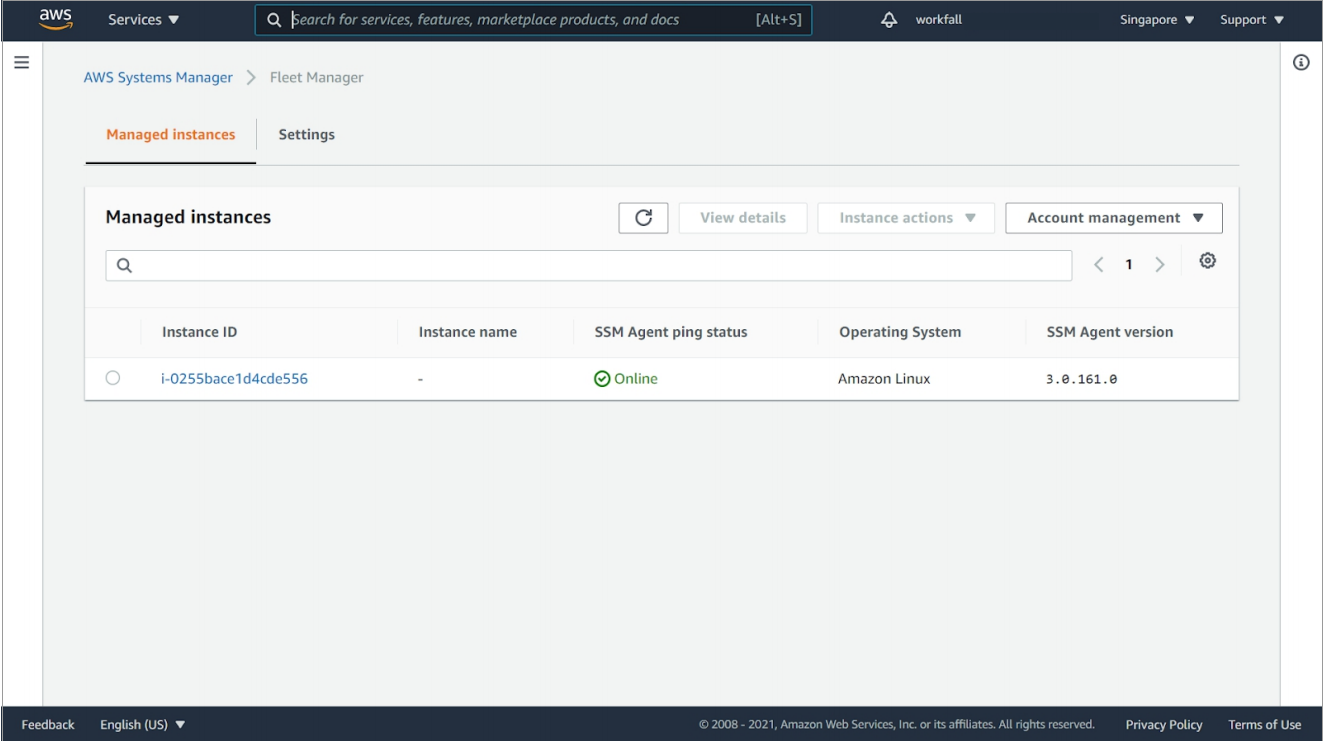1323x741 pixels.
Task: Click the Fleet Manager breadcrumb text
Action: click(317, 78)
